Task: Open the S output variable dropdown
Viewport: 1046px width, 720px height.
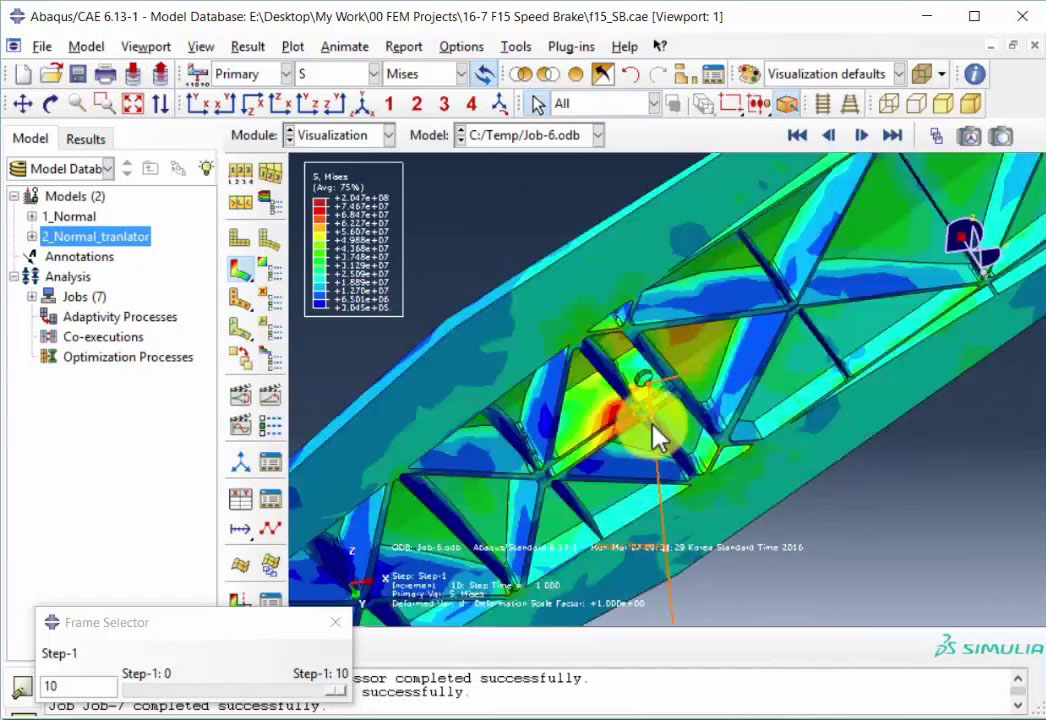Action: (x=374, y=73)
